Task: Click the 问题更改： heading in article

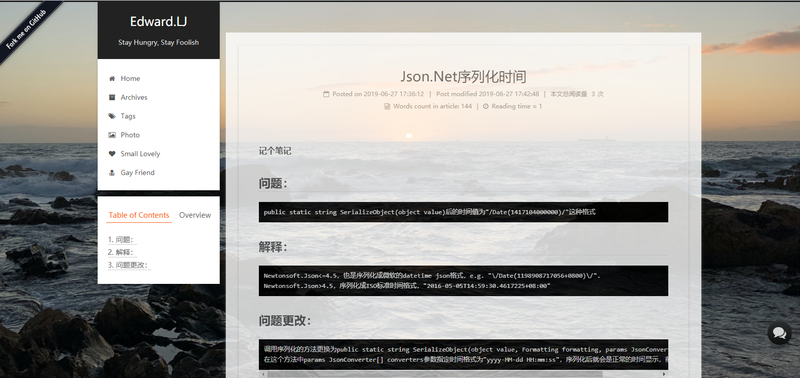Action: click(285, 321)
